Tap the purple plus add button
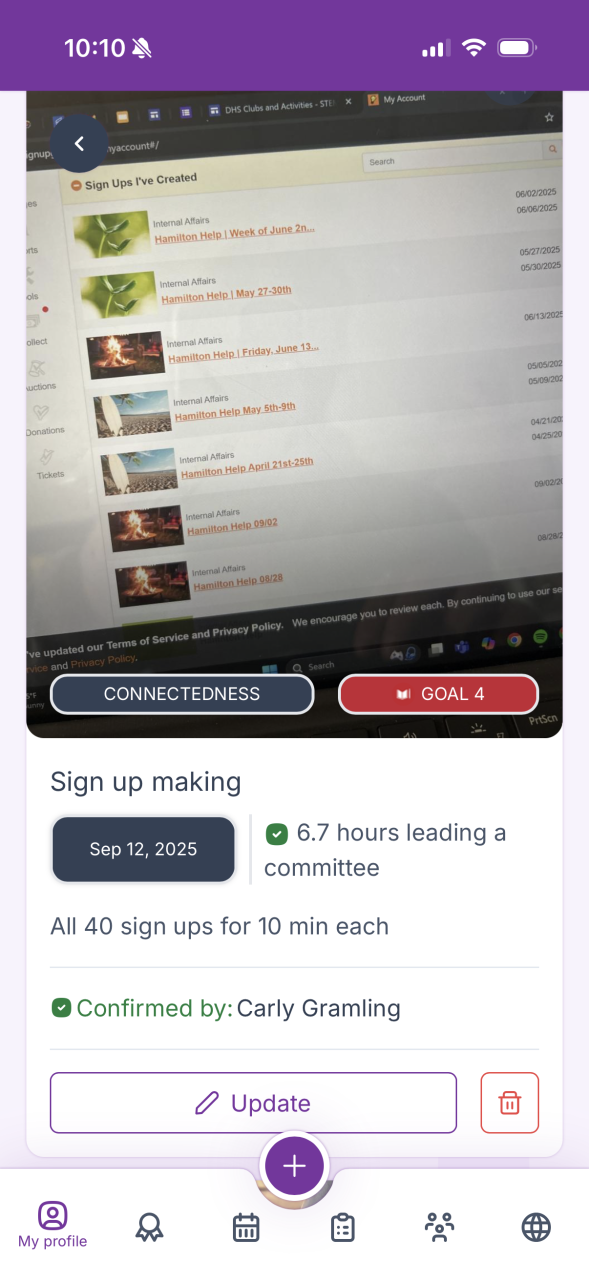Viewport: 589px width, 1280px height. click(294, 1166)
